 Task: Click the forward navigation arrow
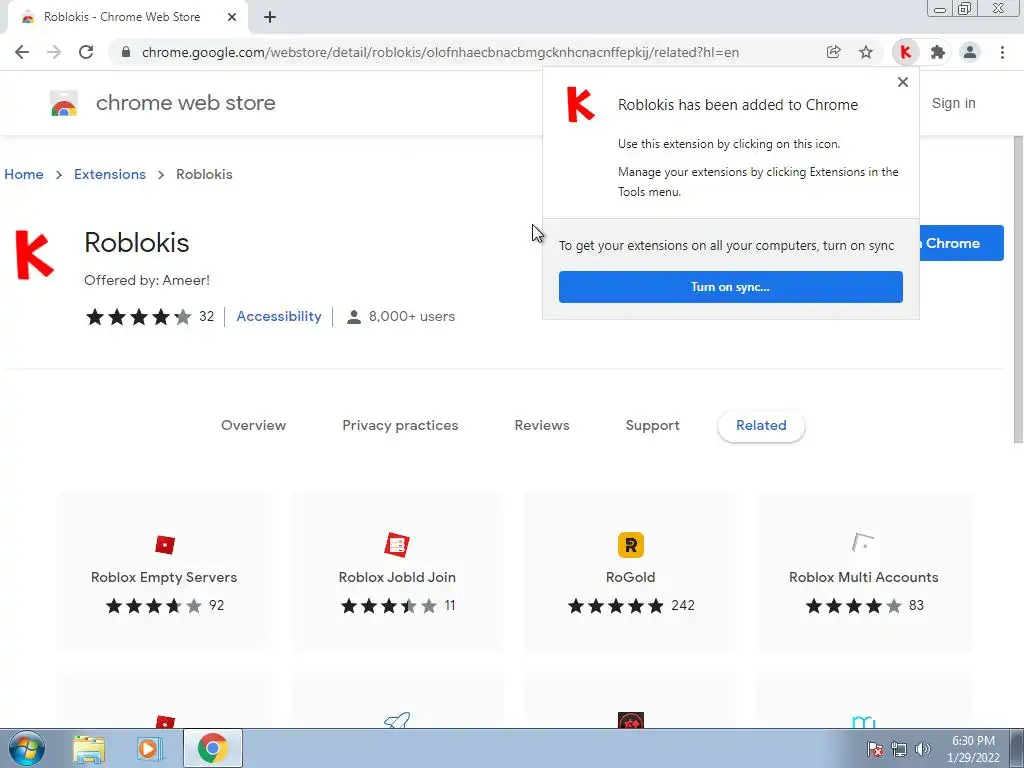click(54, 52)
